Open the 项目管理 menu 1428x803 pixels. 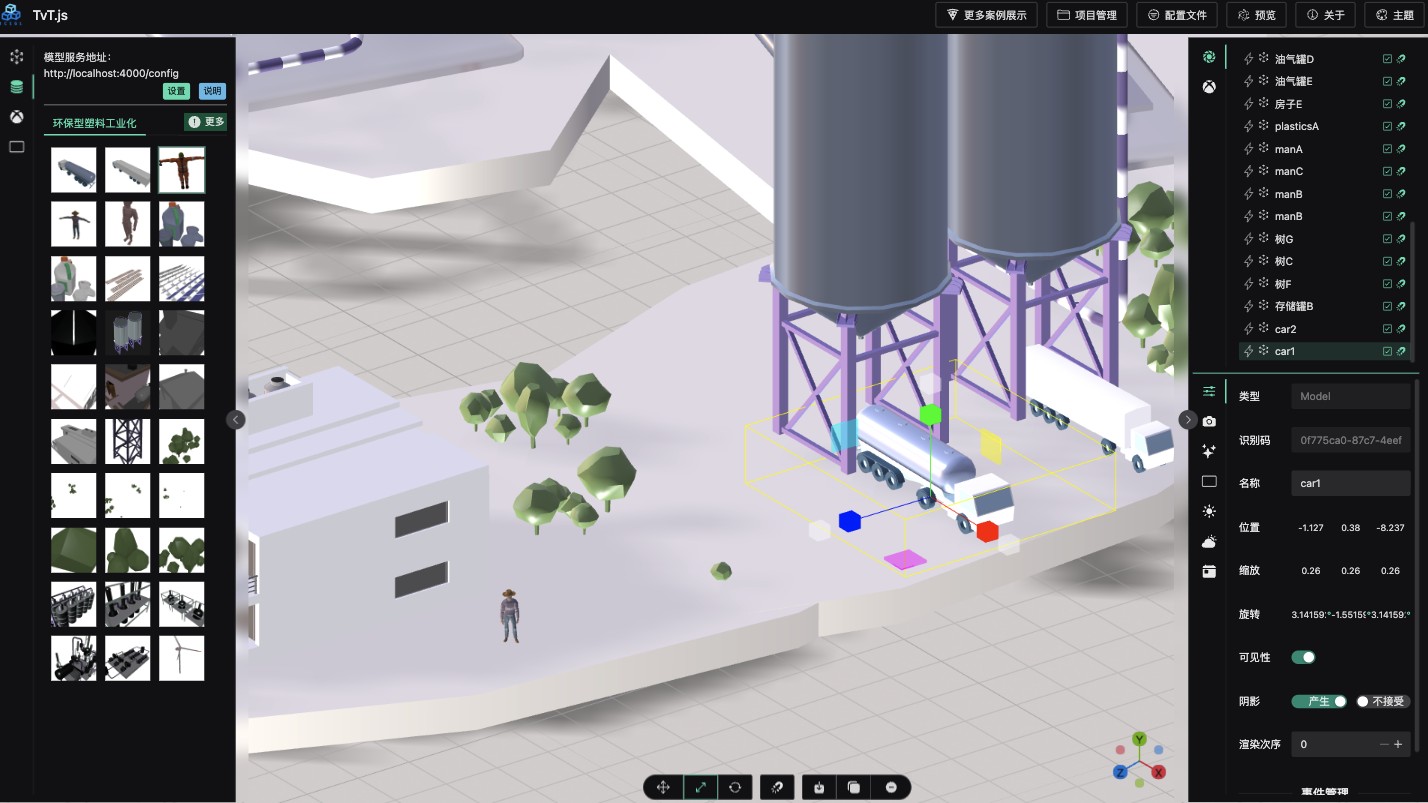pos(1087,15)
